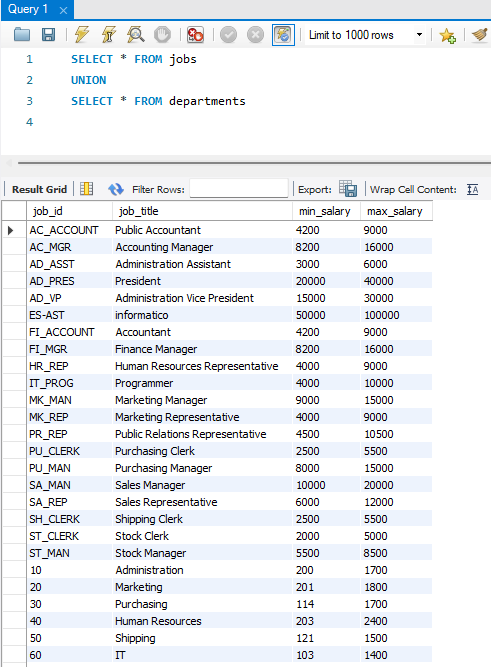This screenshot has height=667, width=491.
Task: Rollback transaction with the X circle icon
Action: click(x=255, y=34)
